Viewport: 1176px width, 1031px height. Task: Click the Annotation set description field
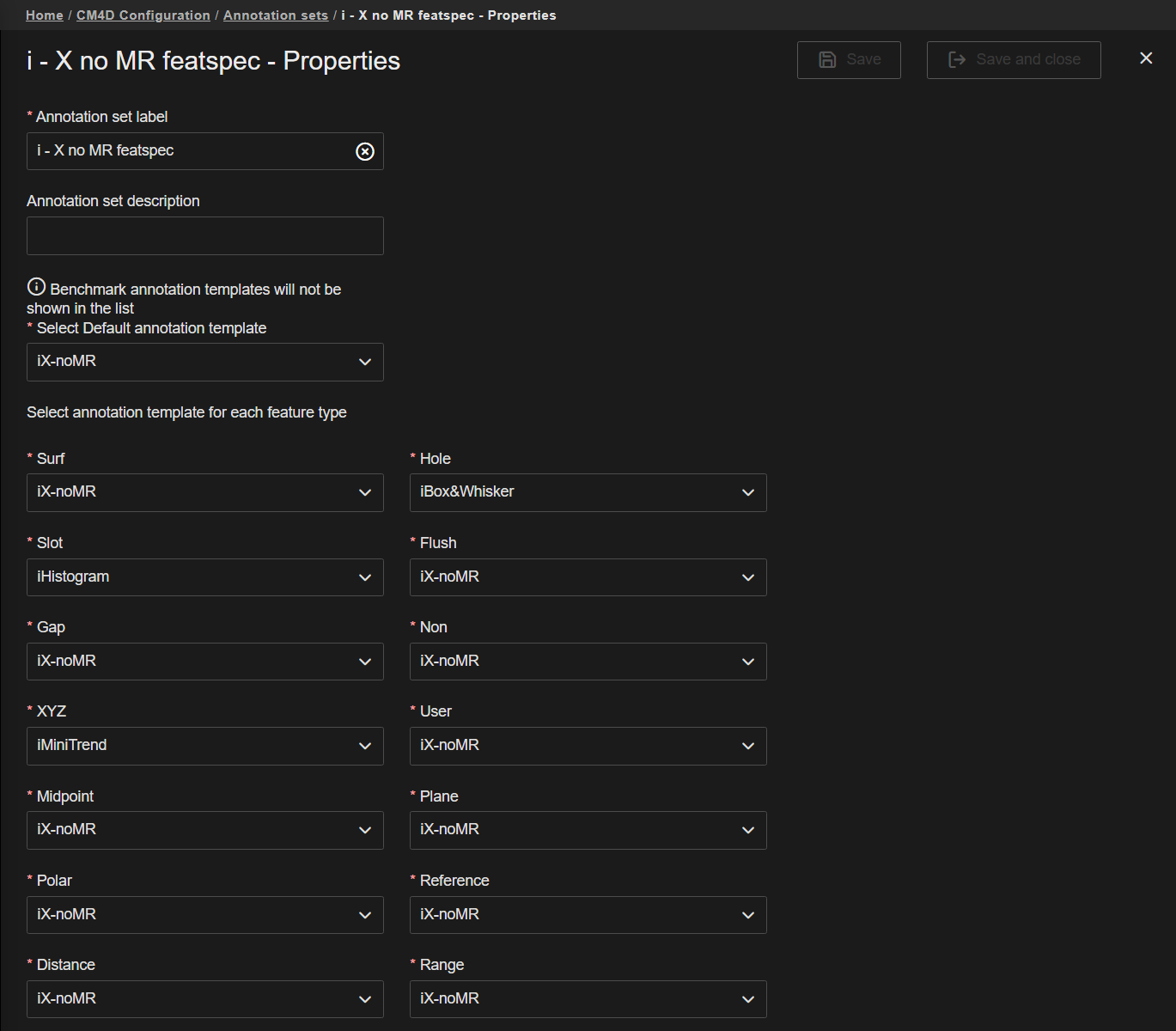pyautogui.click(x=204, y=235)
